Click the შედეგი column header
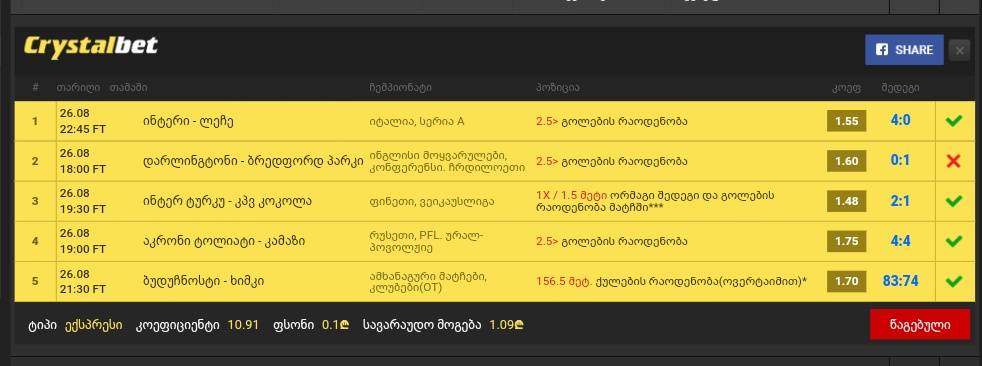Screen dimensions: 982x366 pyautogui.click(x=900, y=88)
